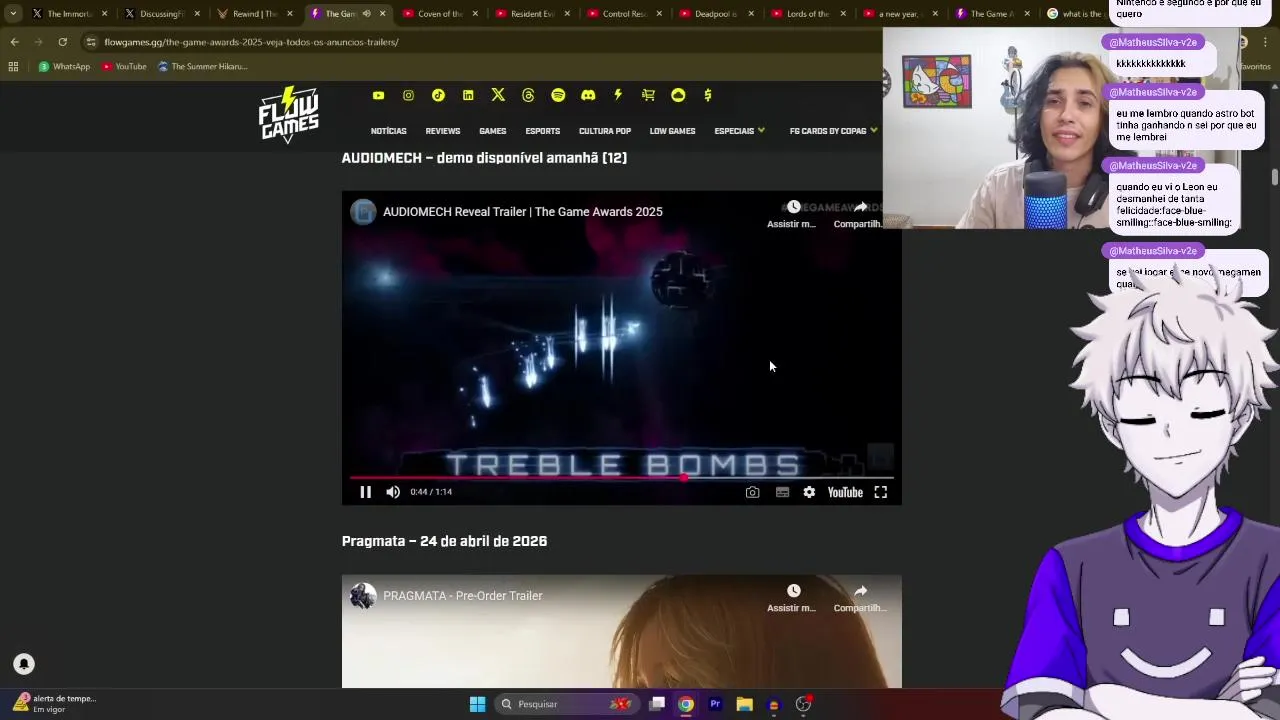Open Adobe Premiere Pro from taskbar
This screenshot has height=720, width=1280.
(x=715, y=704)
